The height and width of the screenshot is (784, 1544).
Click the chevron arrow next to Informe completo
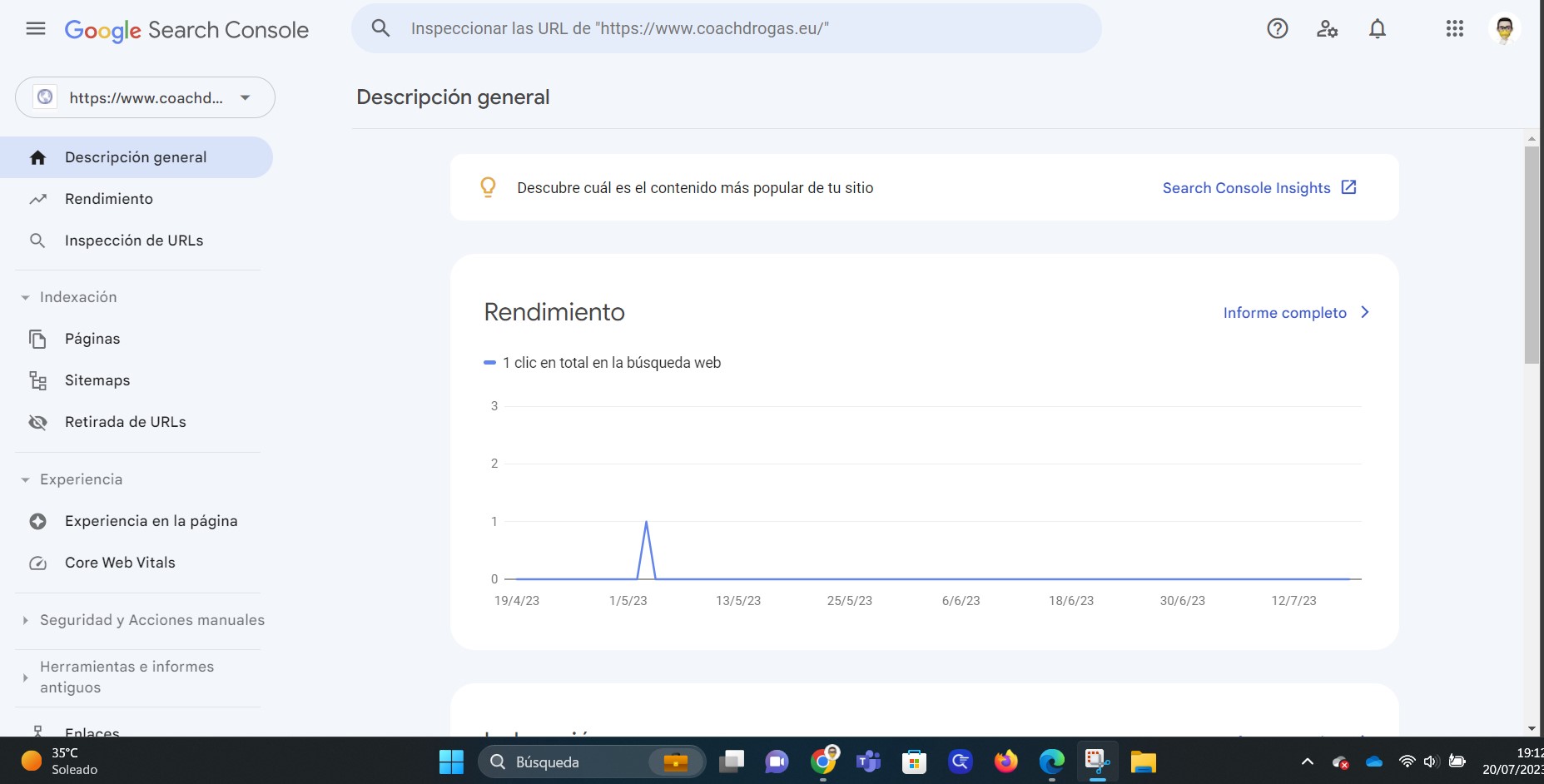(x=1364, y=312)
